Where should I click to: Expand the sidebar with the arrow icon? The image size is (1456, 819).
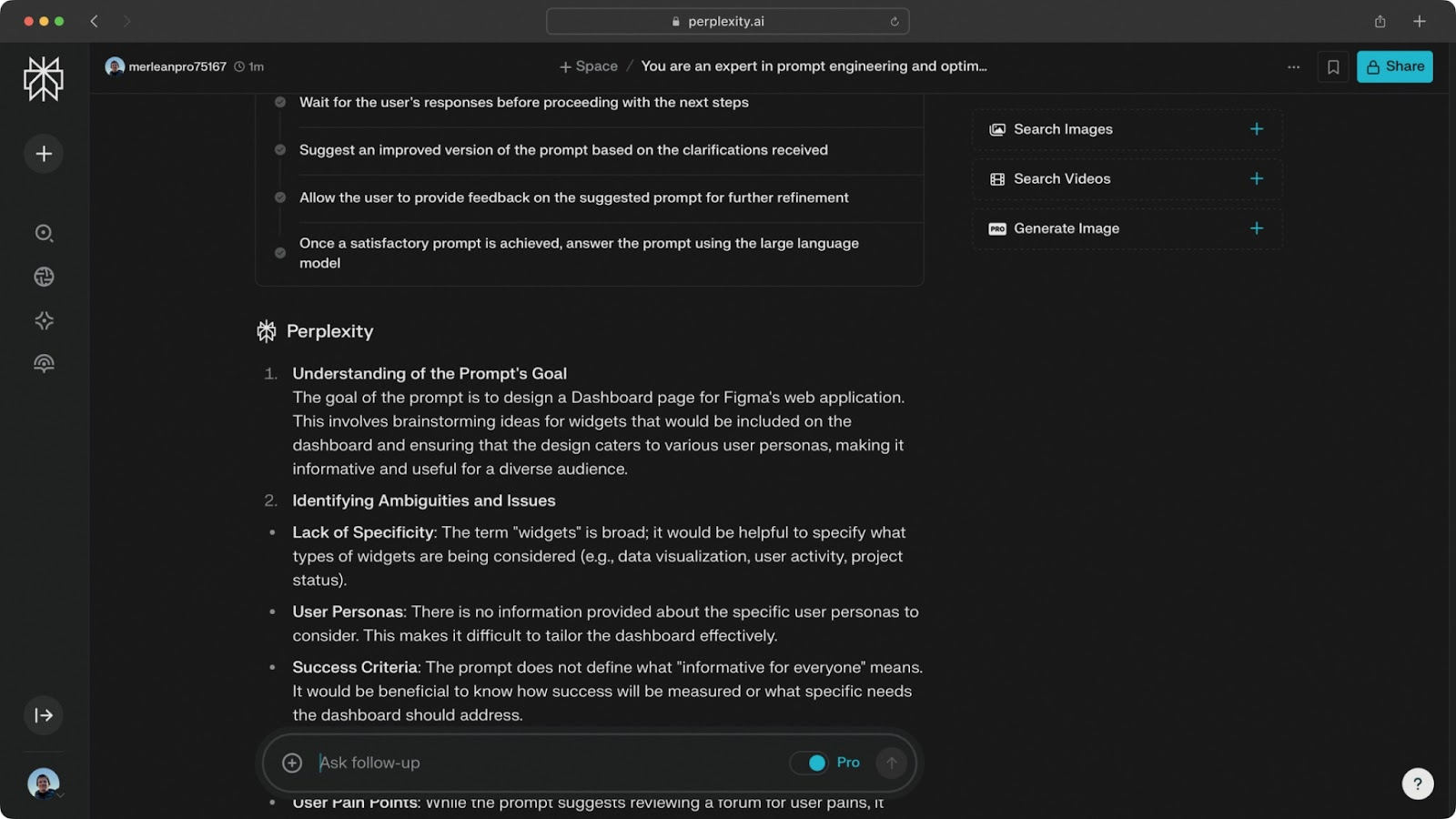pos(44,715)
